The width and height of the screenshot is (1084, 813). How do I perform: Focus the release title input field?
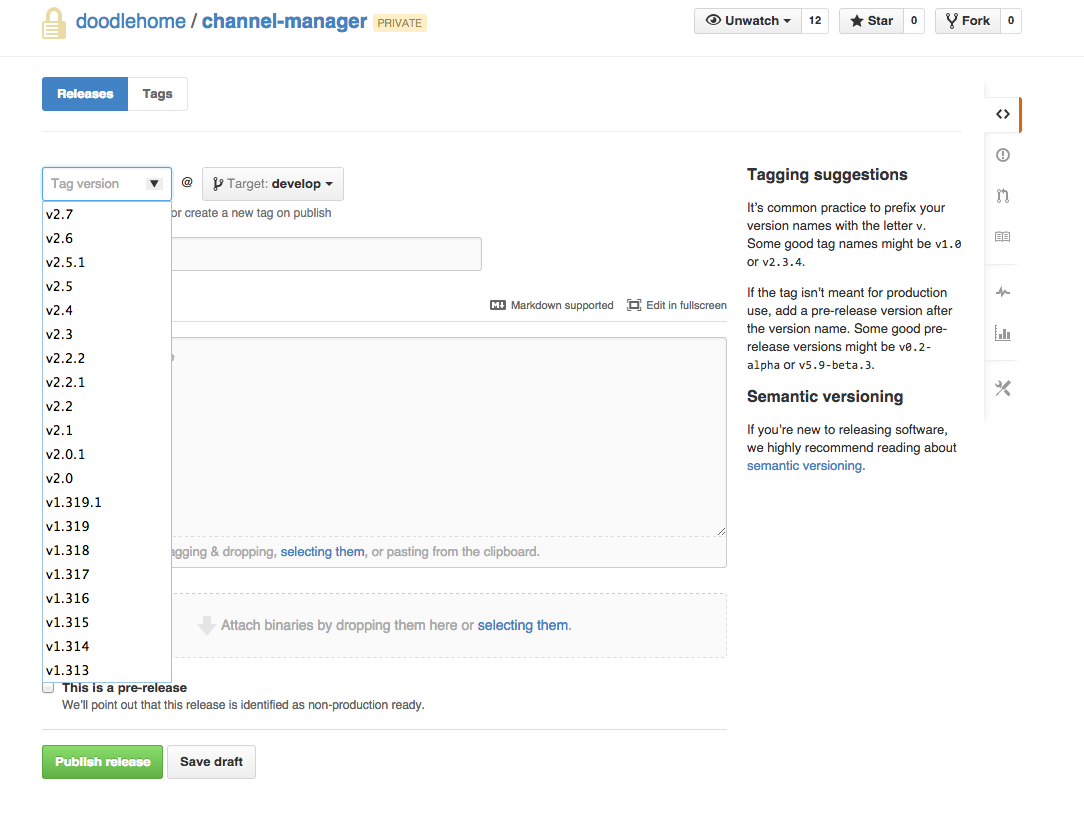coord(326,254)
